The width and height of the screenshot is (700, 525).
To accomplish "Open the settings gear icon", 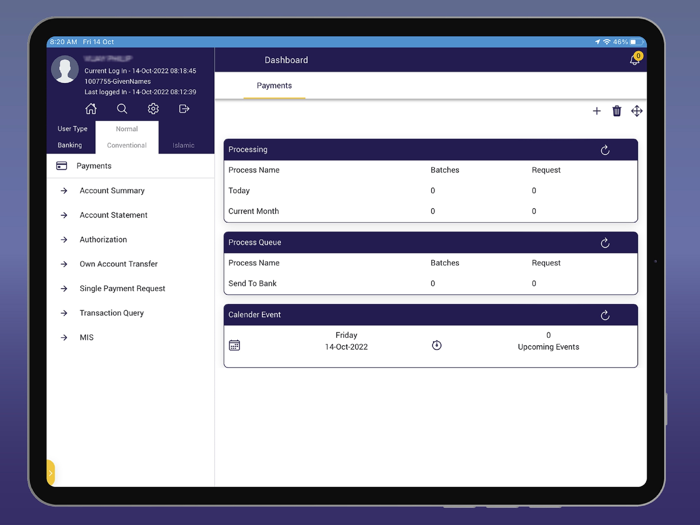I will pos(153,108).
